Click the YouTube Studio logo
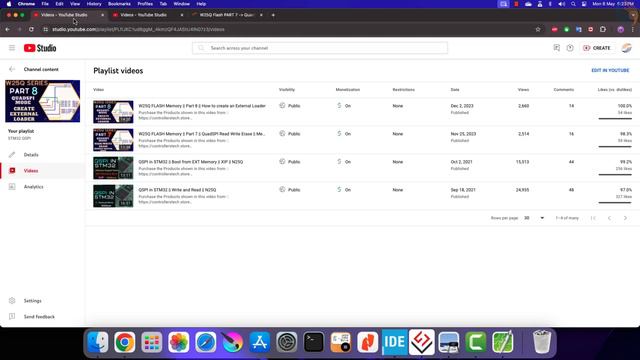 [x=40, y=48]
